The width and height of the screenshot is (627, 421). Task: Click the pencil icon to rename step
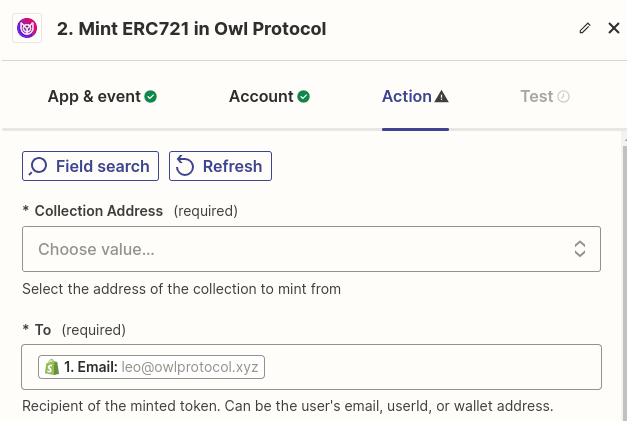(x=585, y=28)
